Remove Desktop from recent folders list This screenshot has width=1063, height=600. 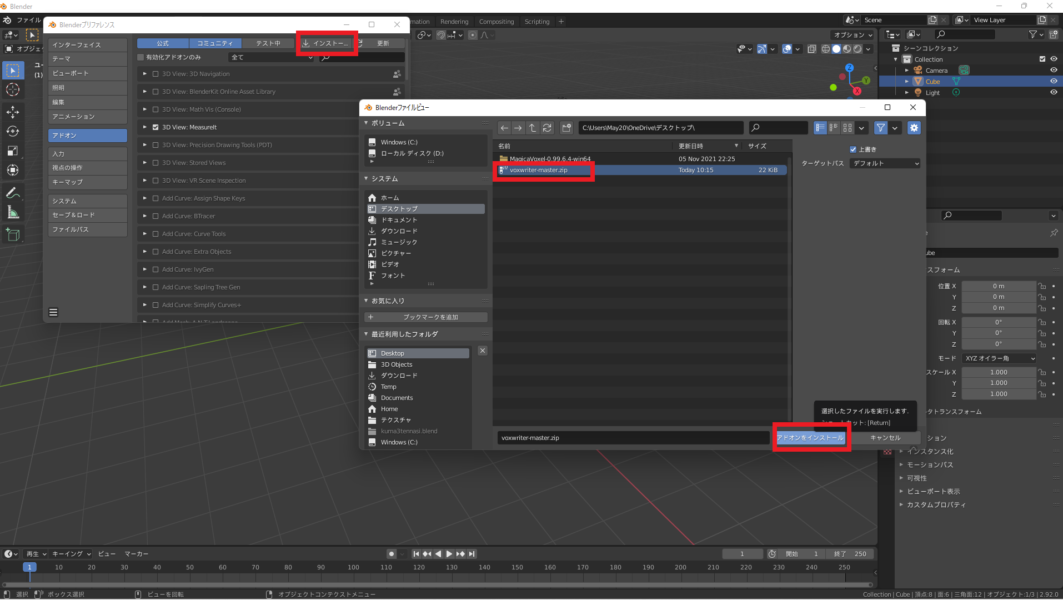coord(482,351)
